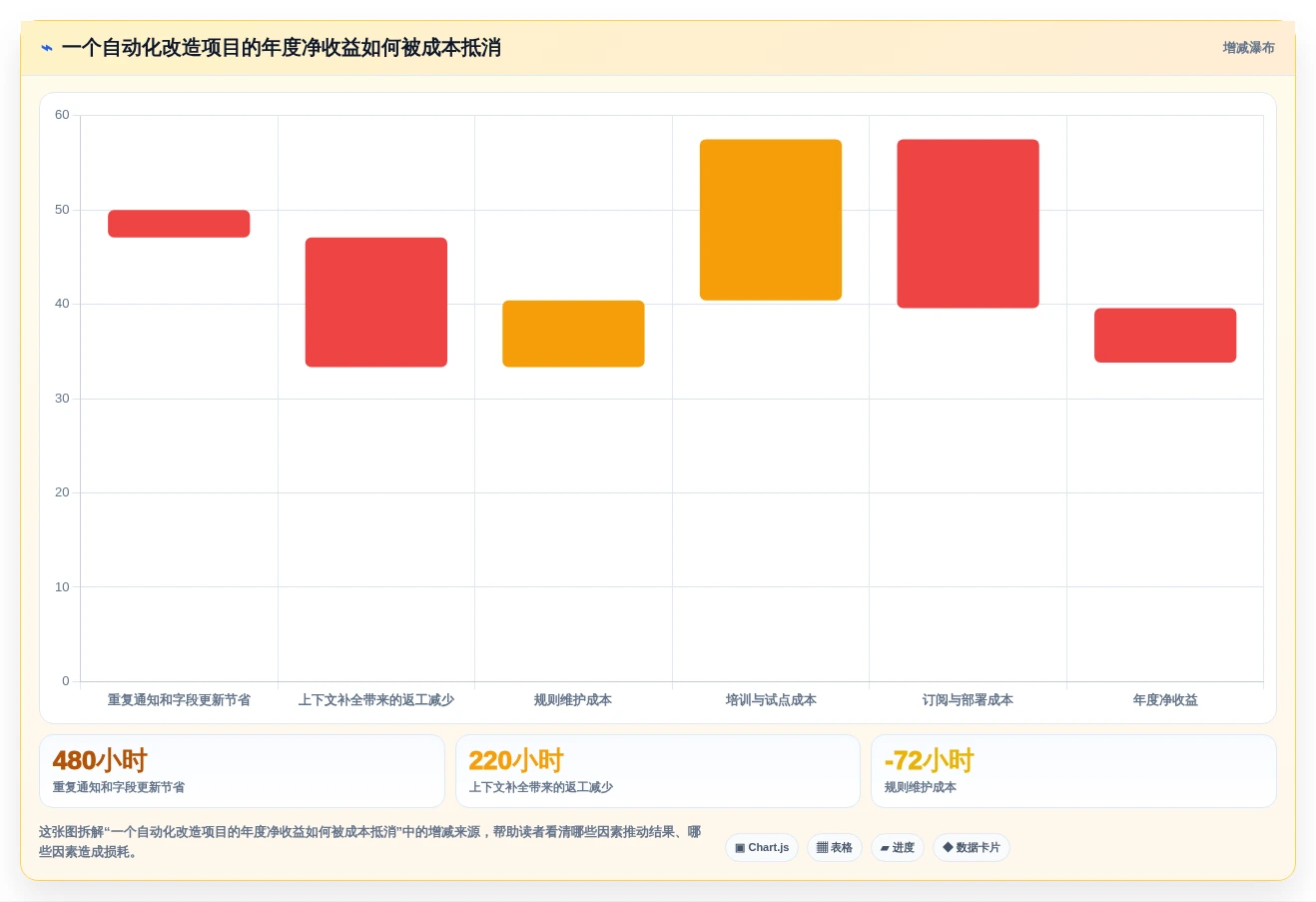Screen dimensions: 1316x902
Task: Click the 增减瀑布 tag in the header
Action: (1248, 48)
